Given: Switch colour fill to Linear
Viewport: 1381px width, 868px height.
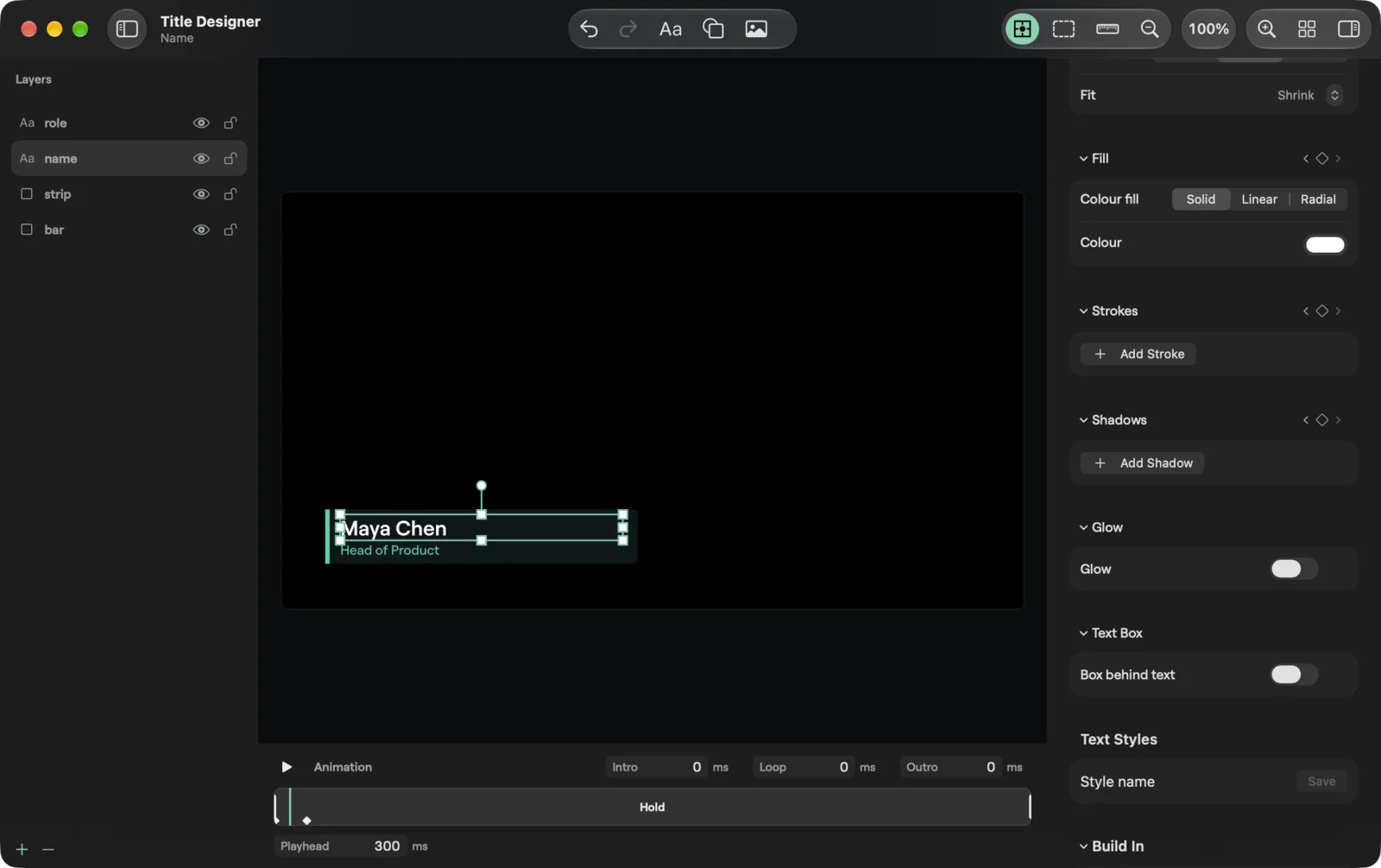Looking at the screenshot, I should (x=1259, y=199).
